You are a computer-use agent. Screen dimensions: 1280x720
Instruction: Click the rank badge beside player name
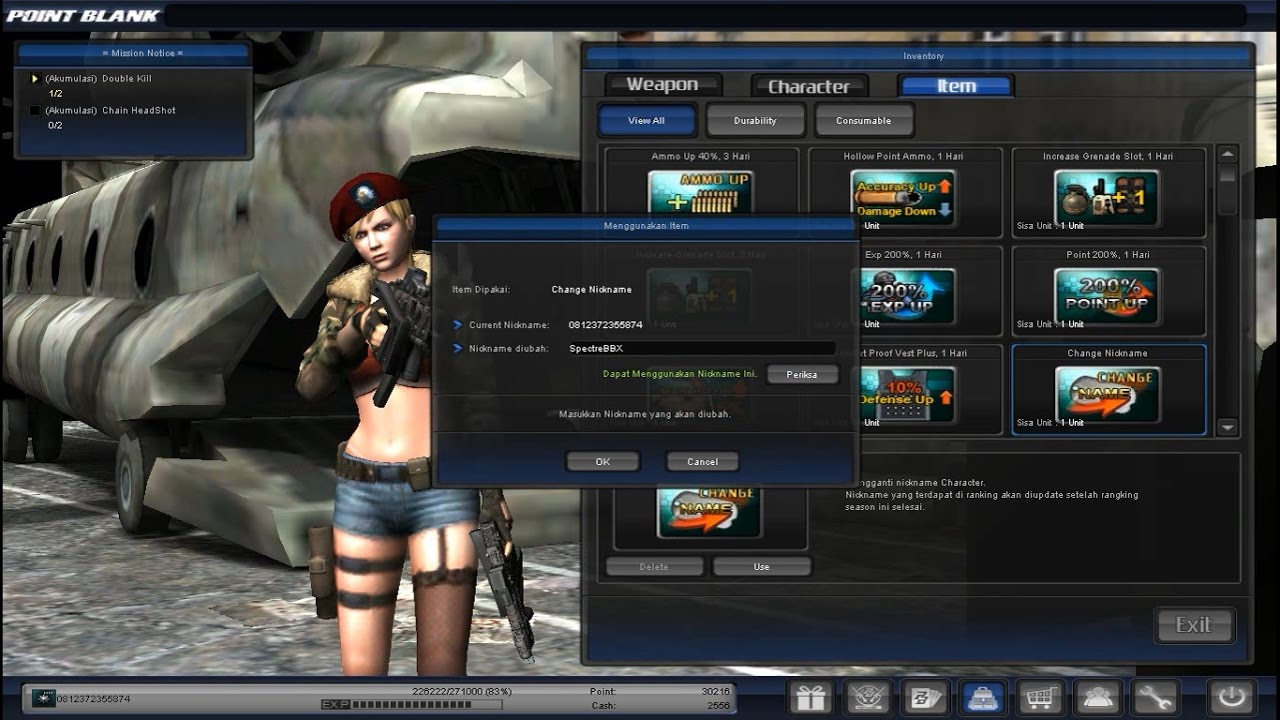coord(42,698)
